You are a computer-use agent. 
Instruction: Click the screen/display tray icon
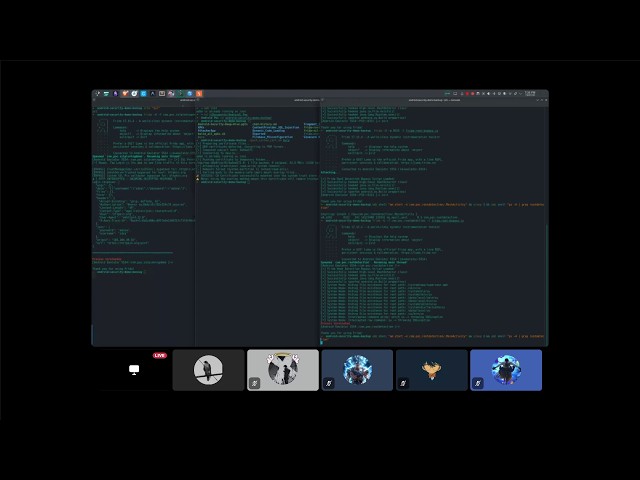[455, 93]
